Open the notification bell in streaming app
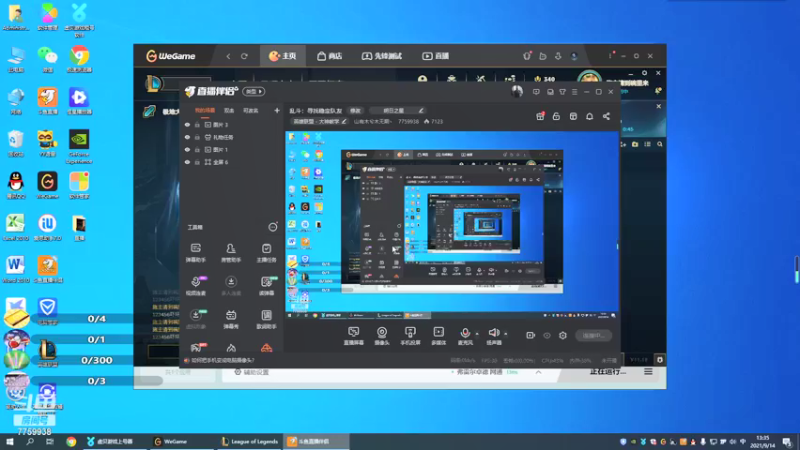Screen dimensions: 800x450 point(589,116)
